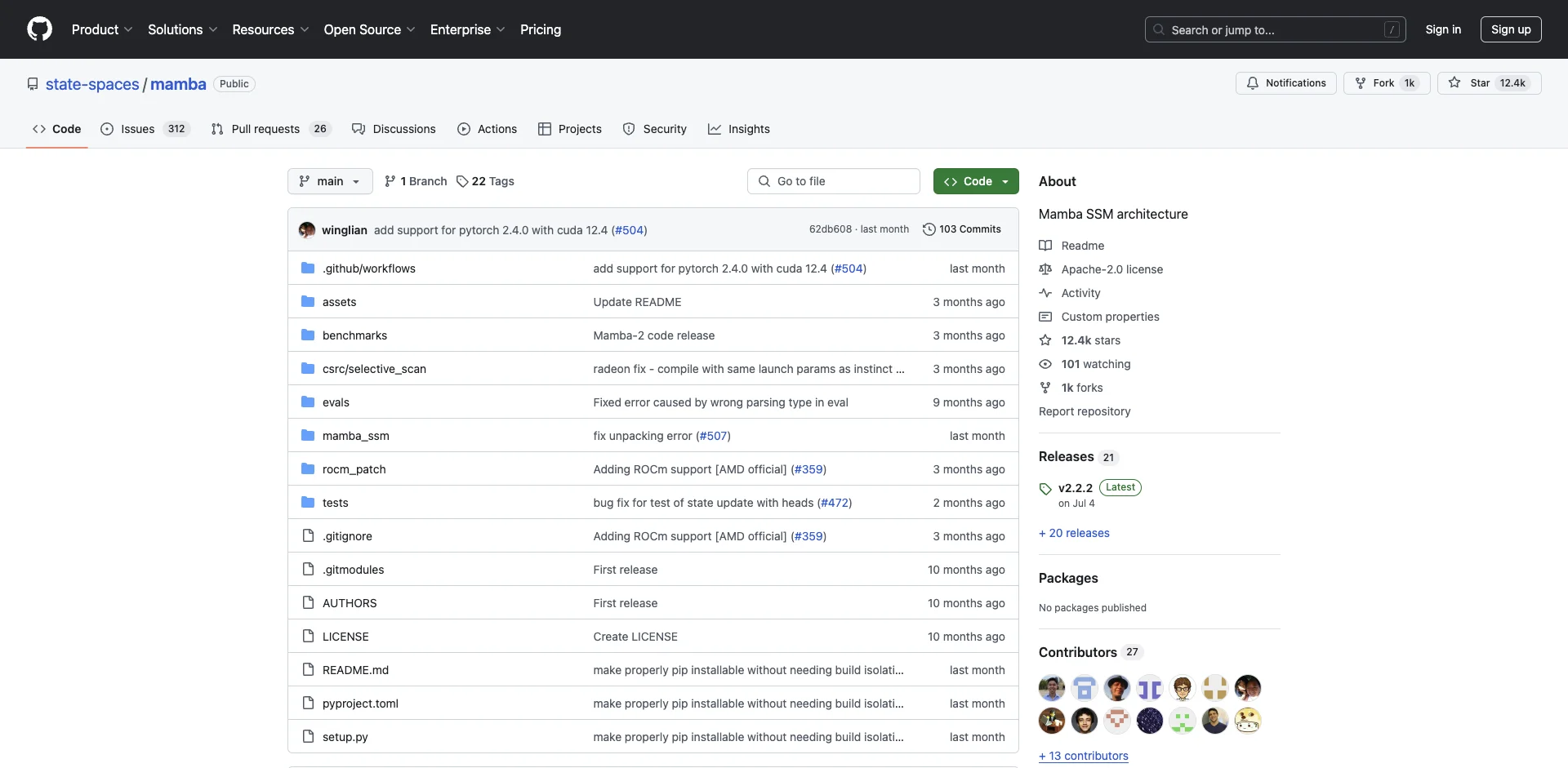Expand the Product menu

pyautogui.click(x=102, y=29)
